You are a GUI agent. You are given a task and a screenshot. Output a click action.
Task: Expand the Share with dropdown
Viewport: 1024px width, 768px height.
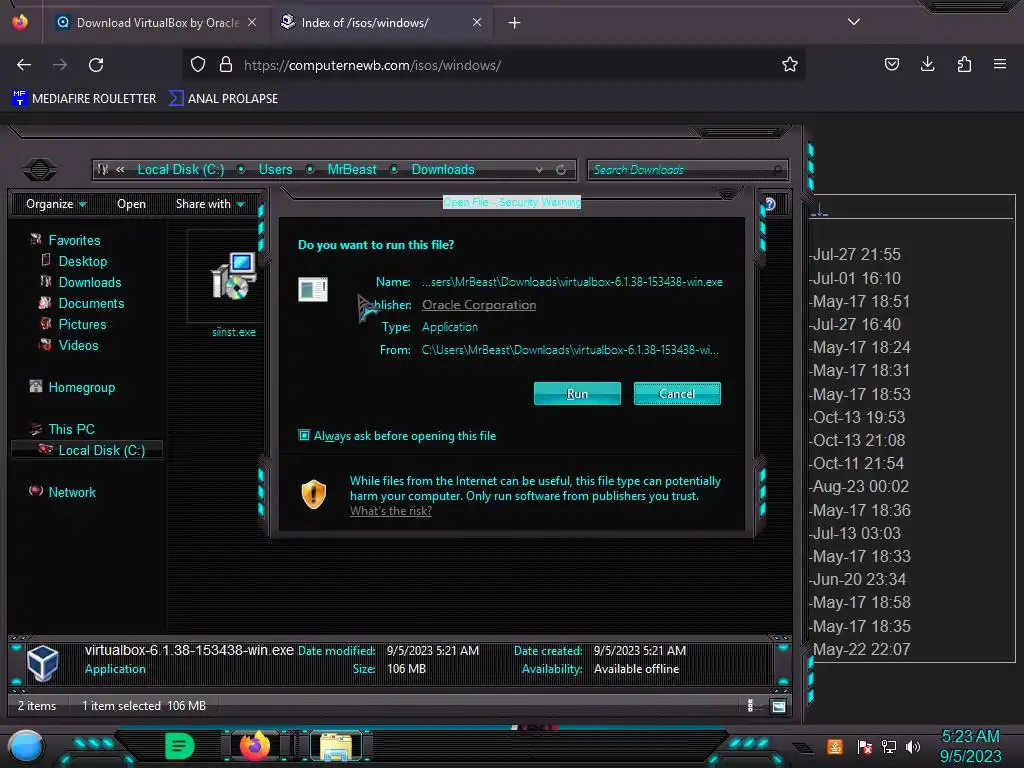point(210,204)
